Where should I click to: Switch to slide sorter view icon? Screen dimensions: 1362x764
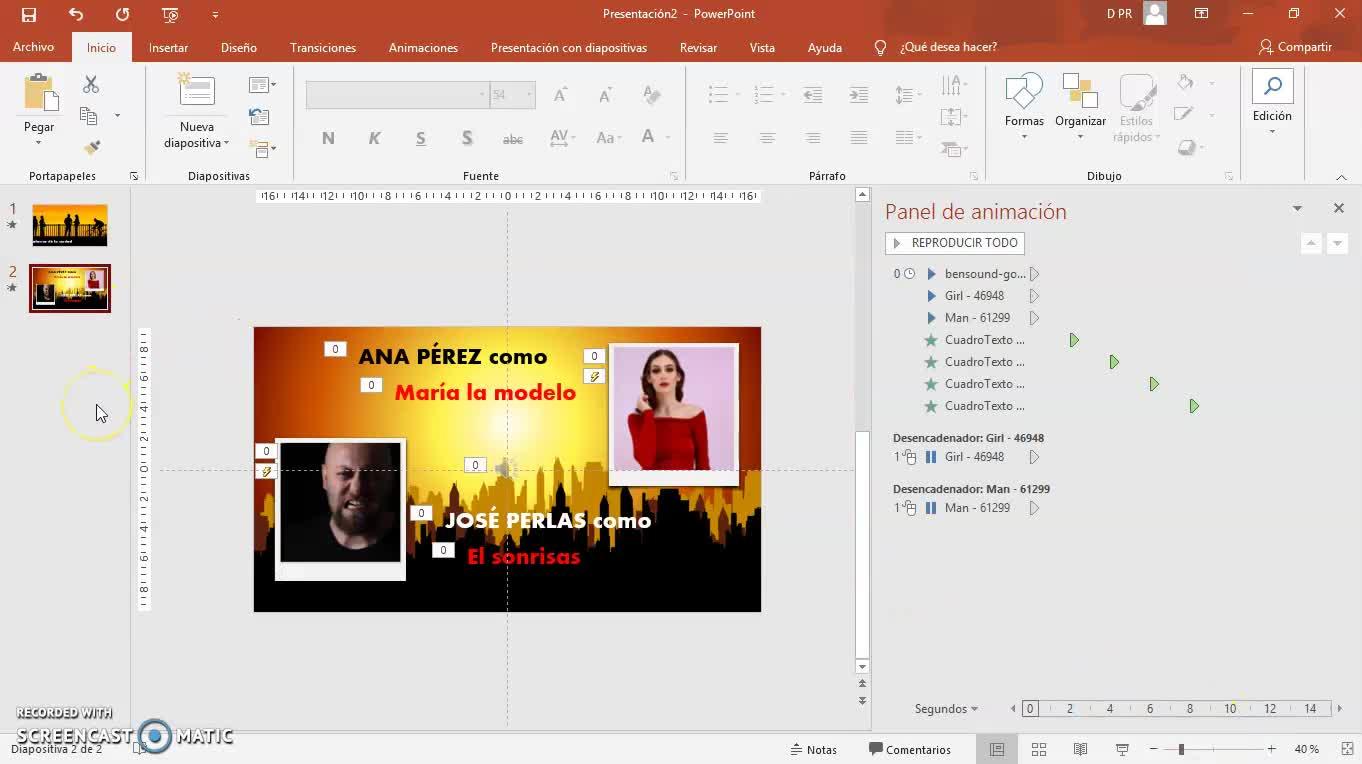(x=1039, y=749)
